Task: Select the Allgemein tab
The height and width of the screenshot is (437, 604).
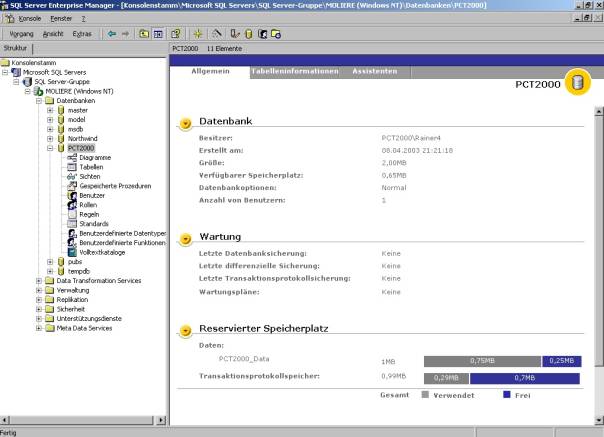Action: tap(210, 71)
